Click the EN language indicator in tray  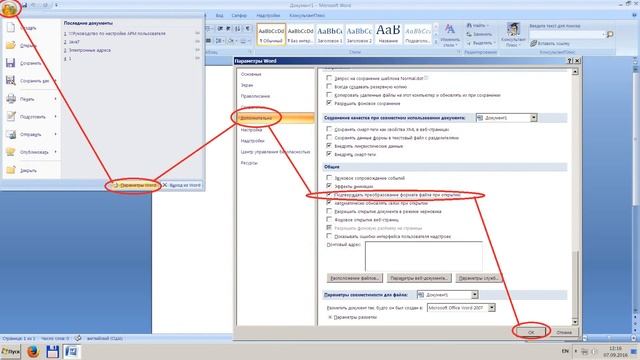(565, 351)
